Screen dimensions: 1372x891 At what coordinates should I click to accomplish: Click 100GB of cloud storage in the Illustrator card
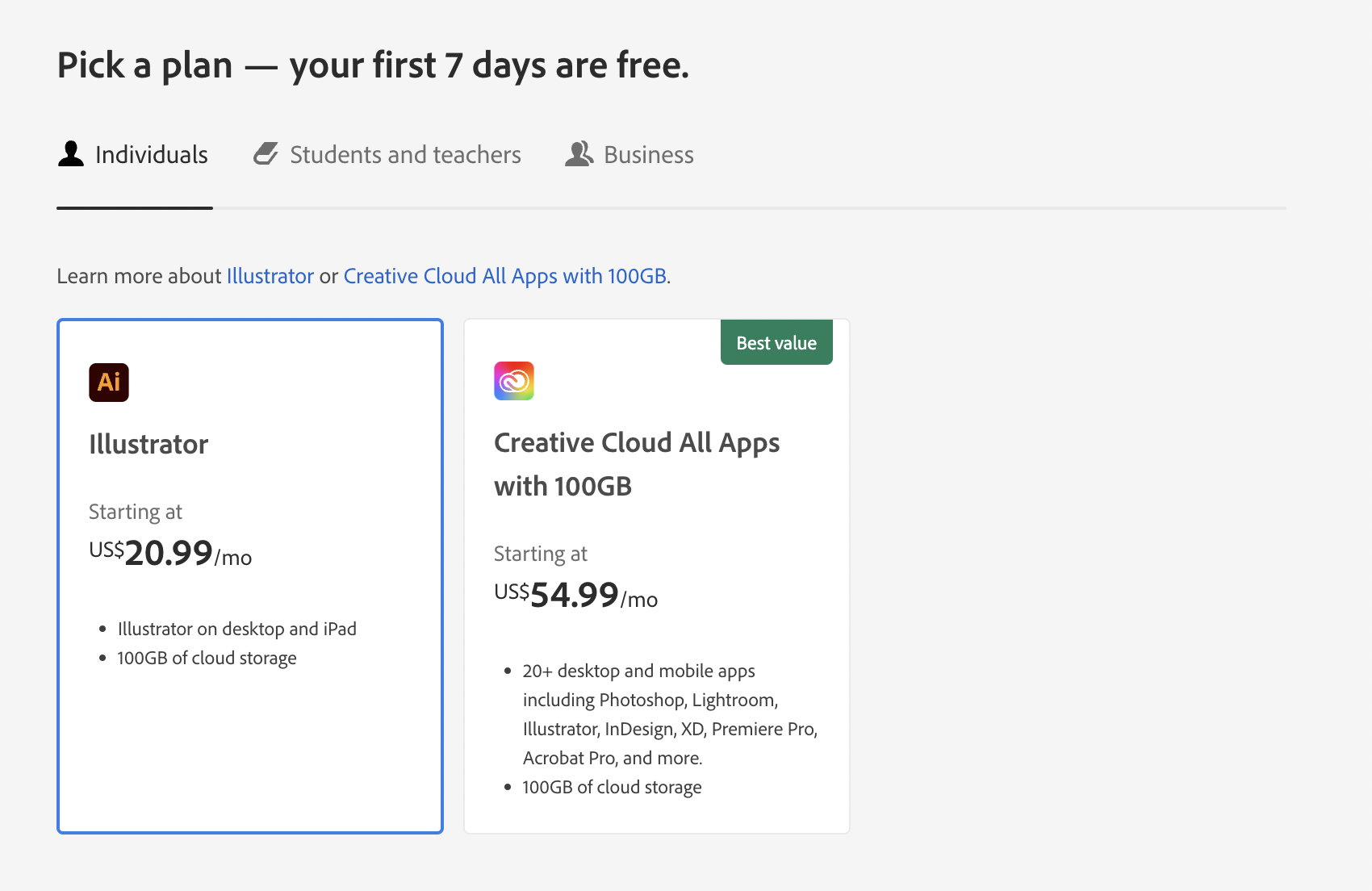(207, 658)
